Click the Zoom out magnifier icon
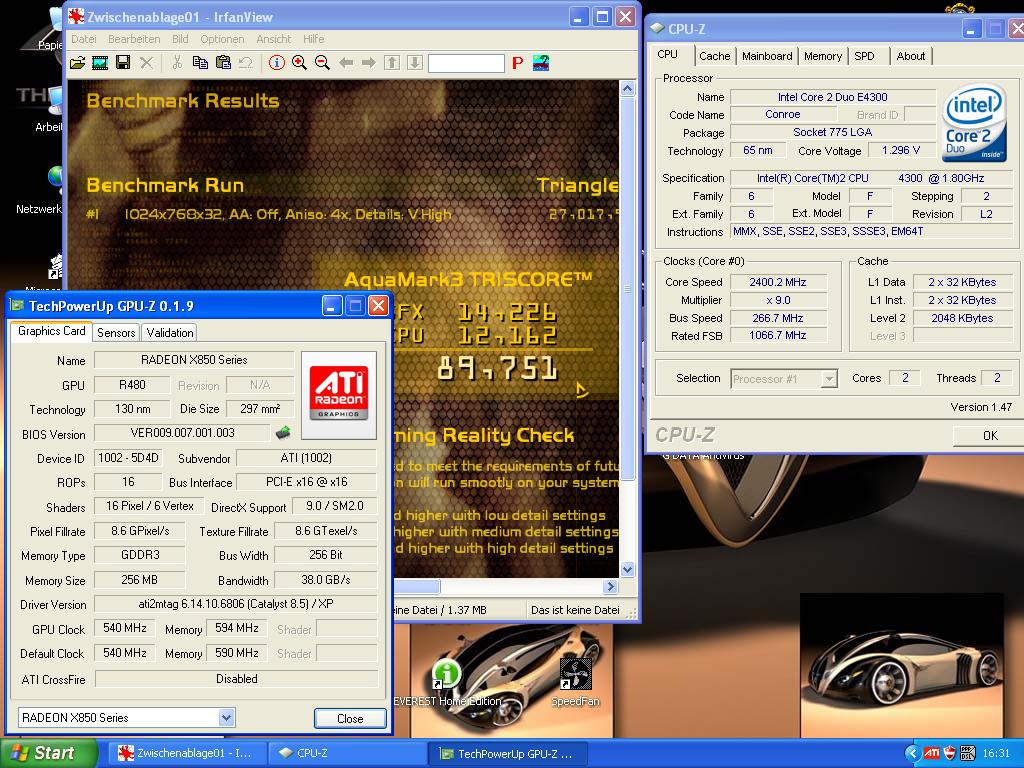This screenshot has width=1024, height=768. pos(322,63)
